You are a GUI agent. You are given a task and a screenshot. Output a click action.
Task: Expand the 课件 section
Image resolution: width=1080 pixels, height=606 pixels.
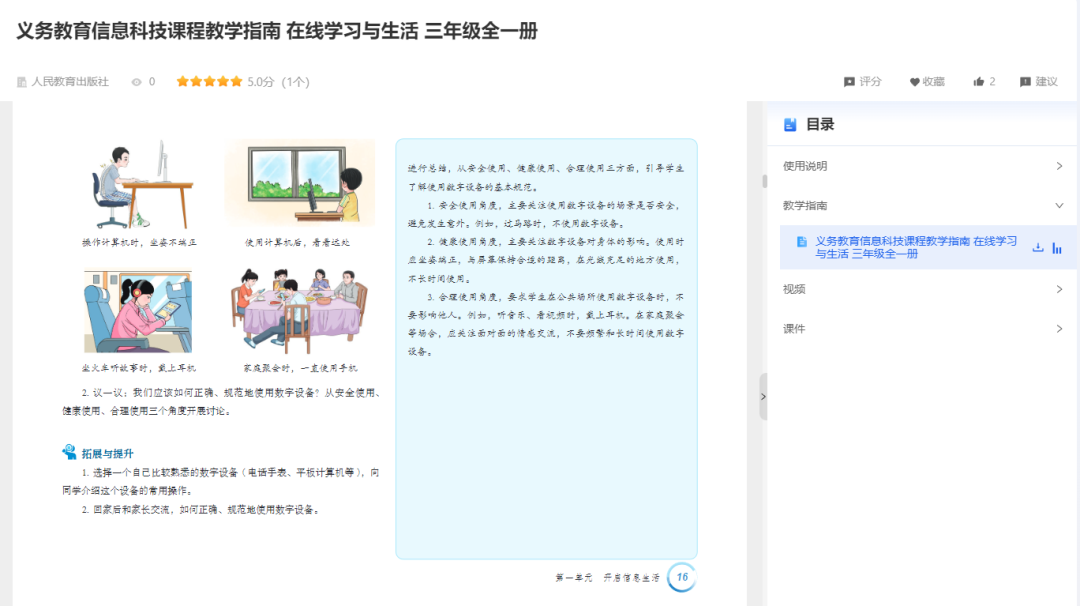pos(1060,328)
